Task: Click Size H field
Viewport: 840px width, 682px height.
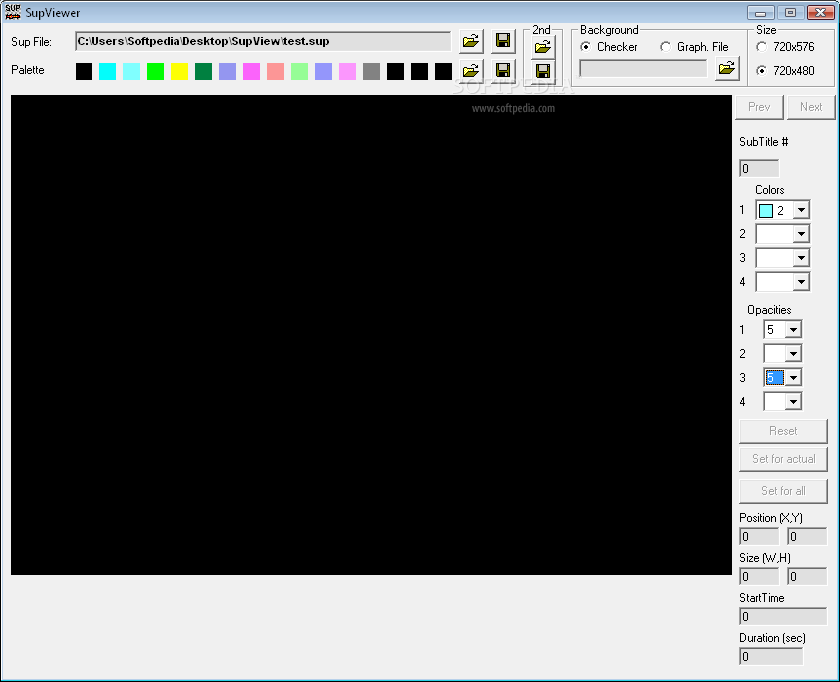Action: (807, 577)
